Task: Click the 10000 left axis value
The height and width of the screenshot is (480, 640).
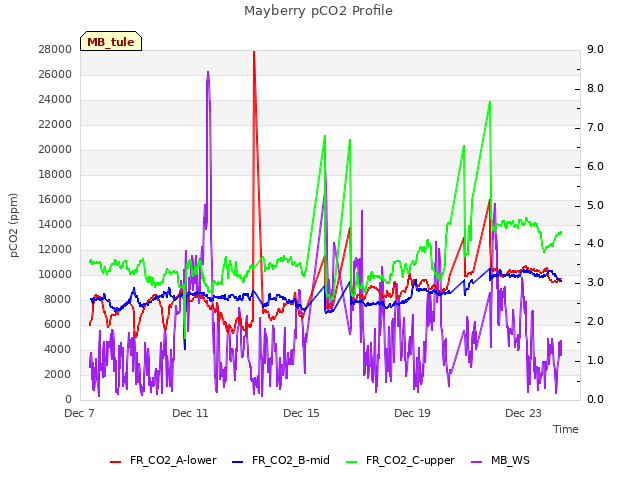Action: point(55,274)
